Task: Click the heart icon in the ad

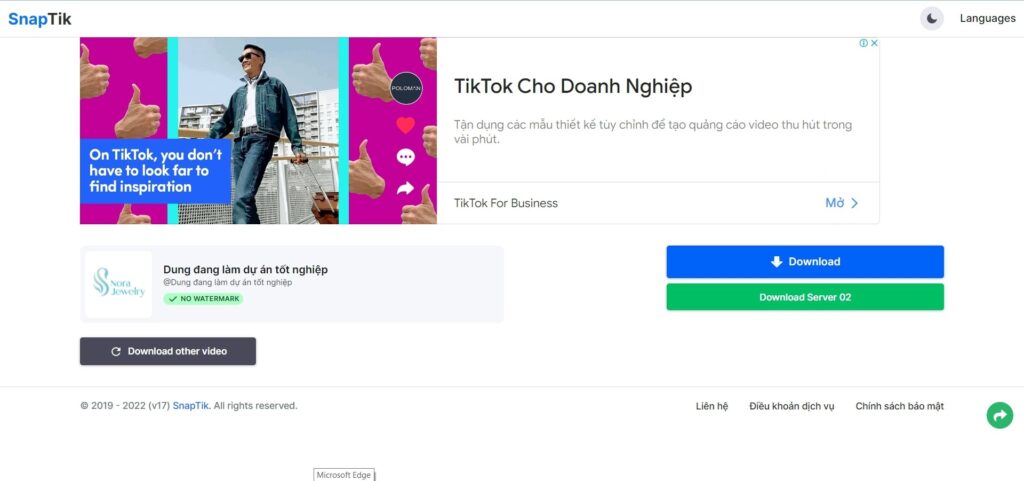Action: [405, 125]
